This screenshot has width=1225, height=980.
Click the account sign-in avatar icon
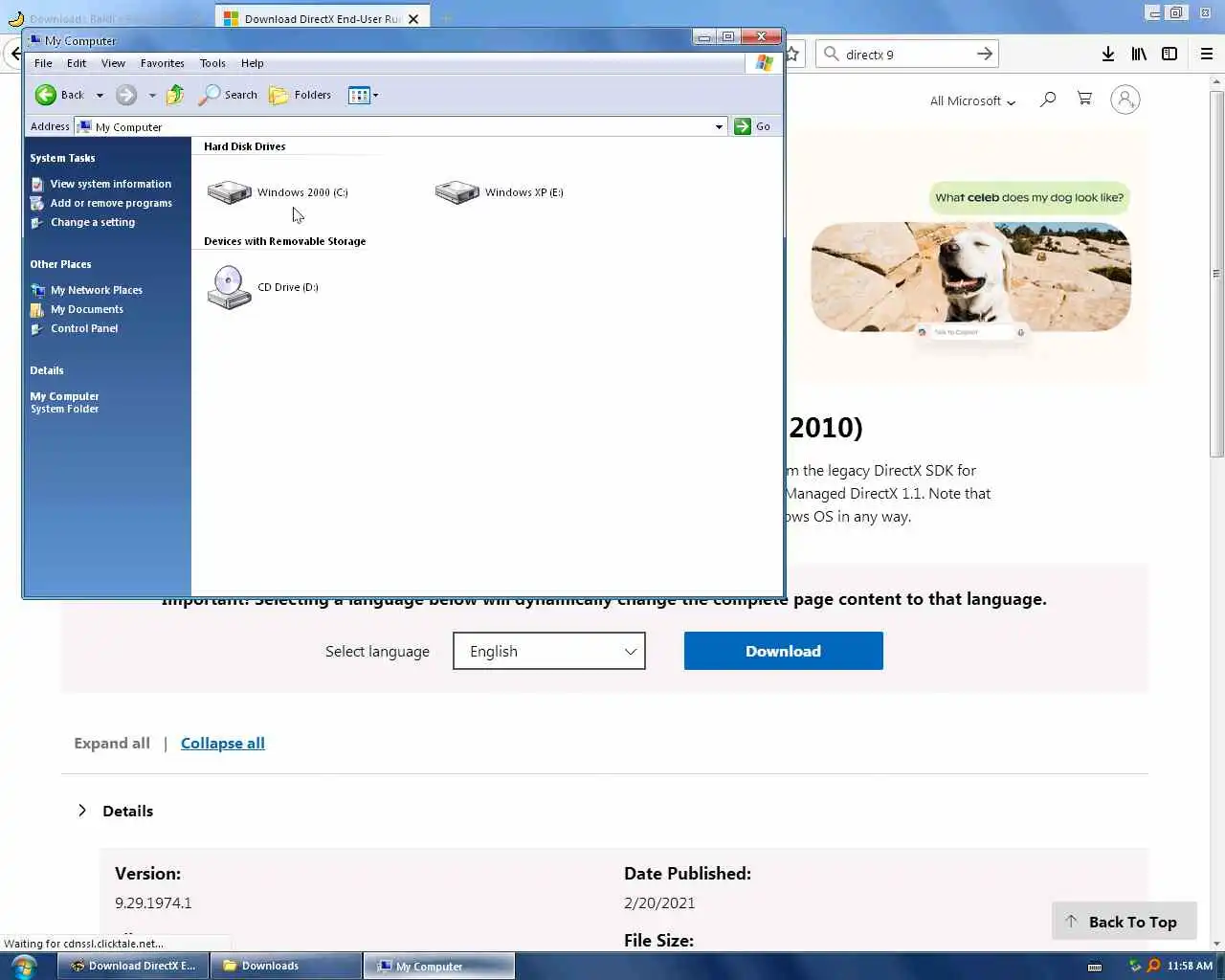click(1125, 100)
